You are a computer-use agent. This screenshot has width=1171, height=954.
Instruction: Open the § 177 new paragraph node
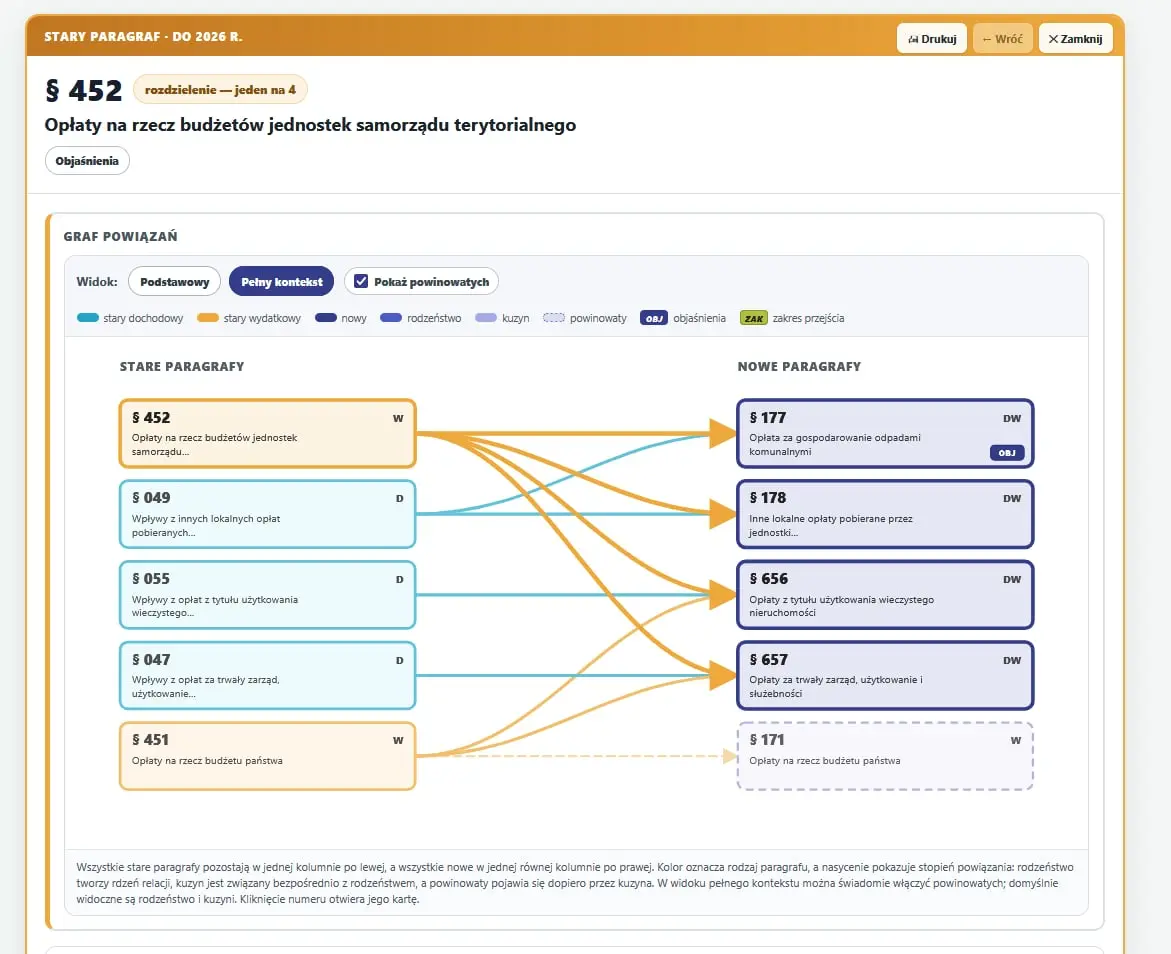point(885,433)
